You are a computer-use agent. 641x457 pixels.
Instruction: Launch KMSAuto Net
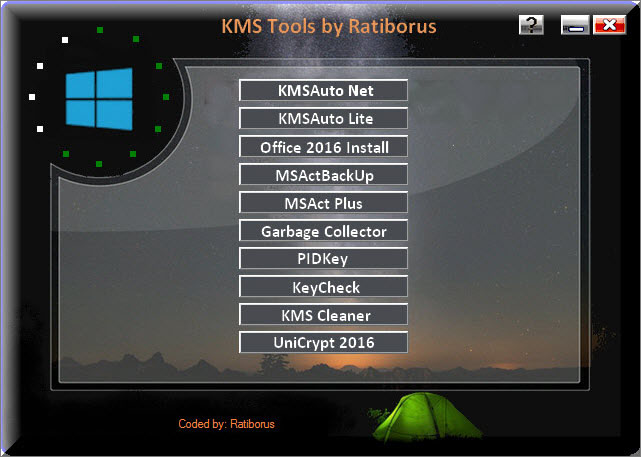pyautogui.click(x=323, y=90)
